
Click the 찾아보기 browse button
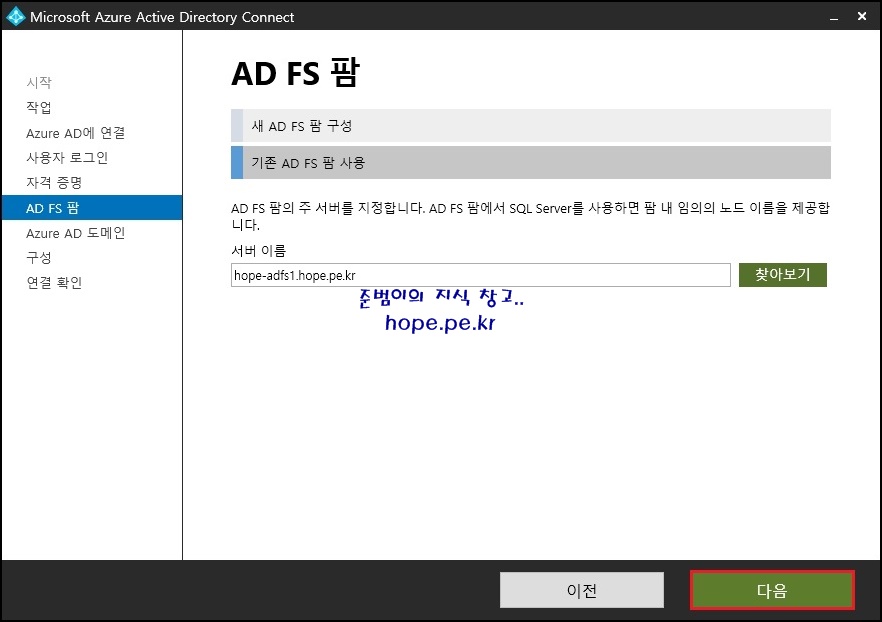point(782,275)
